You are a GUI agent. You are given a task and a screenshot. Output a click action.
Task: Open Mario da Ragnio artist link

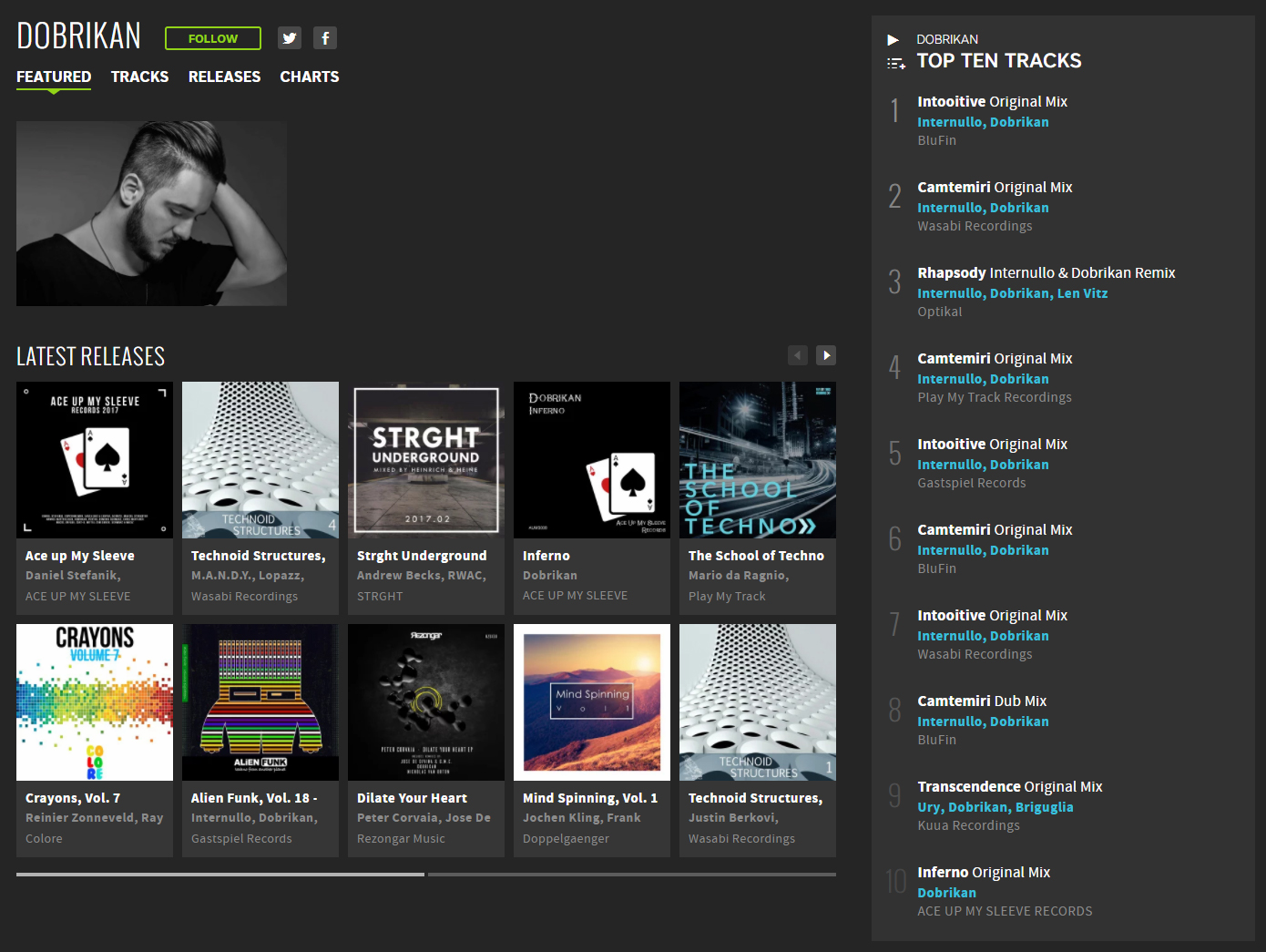click(x=739, y=576)
